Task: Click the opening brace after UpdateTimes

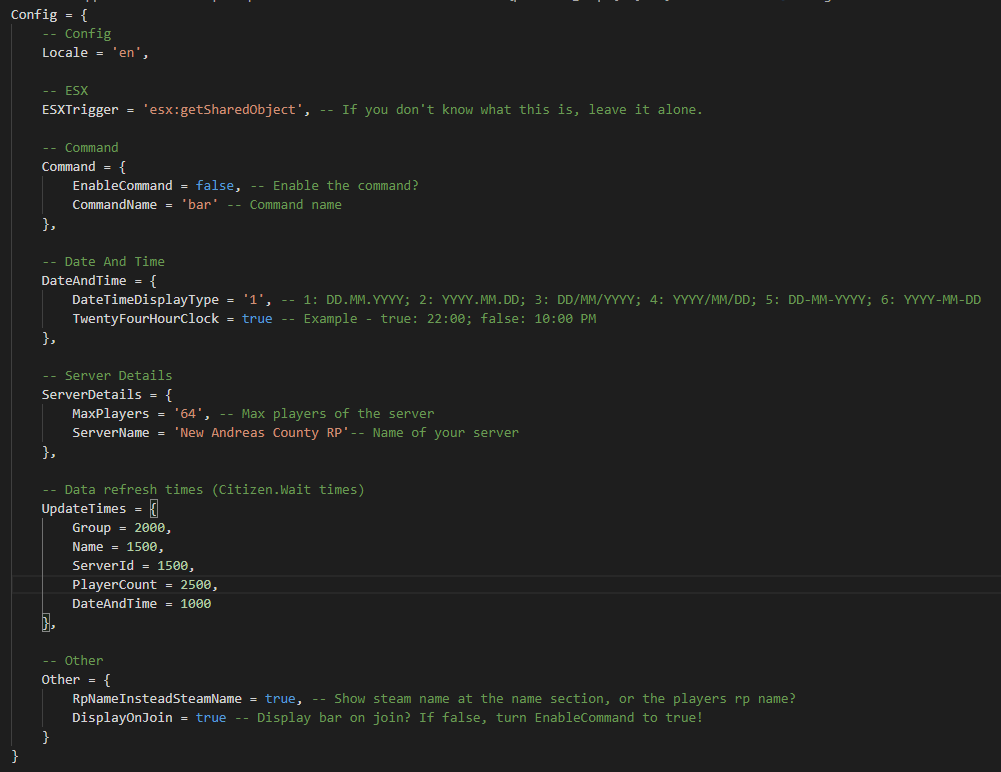Action: coord(153,509)
